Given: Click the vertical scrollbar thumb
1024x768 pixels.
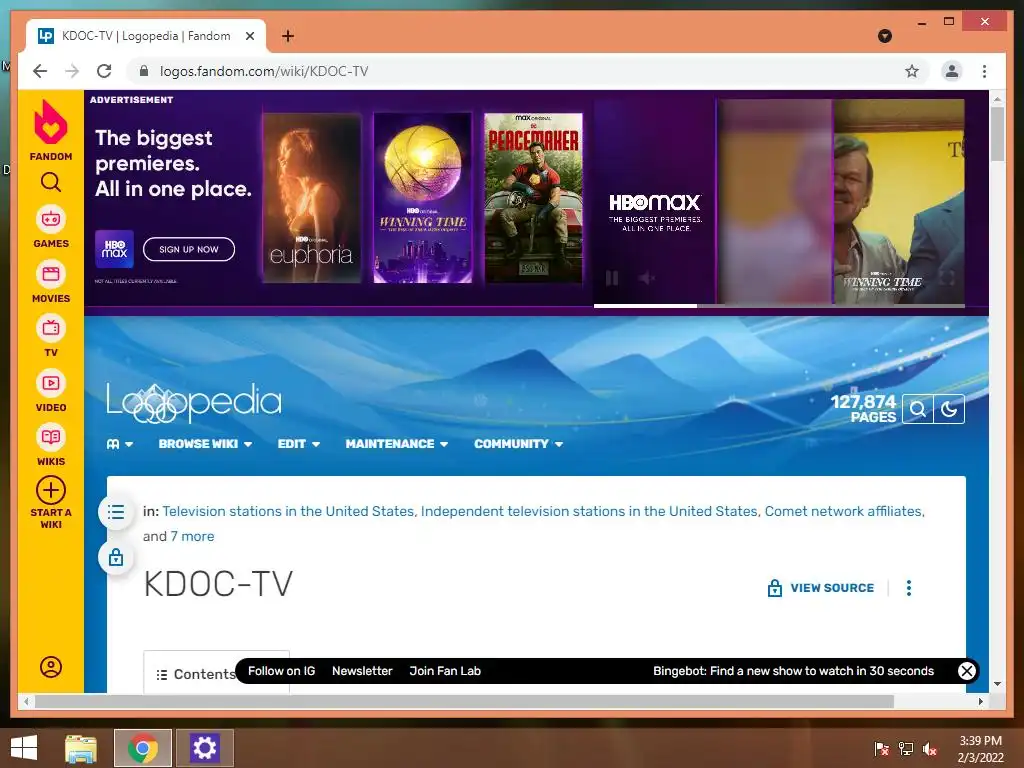Looking at the screenshot, I should click(997, 134).
